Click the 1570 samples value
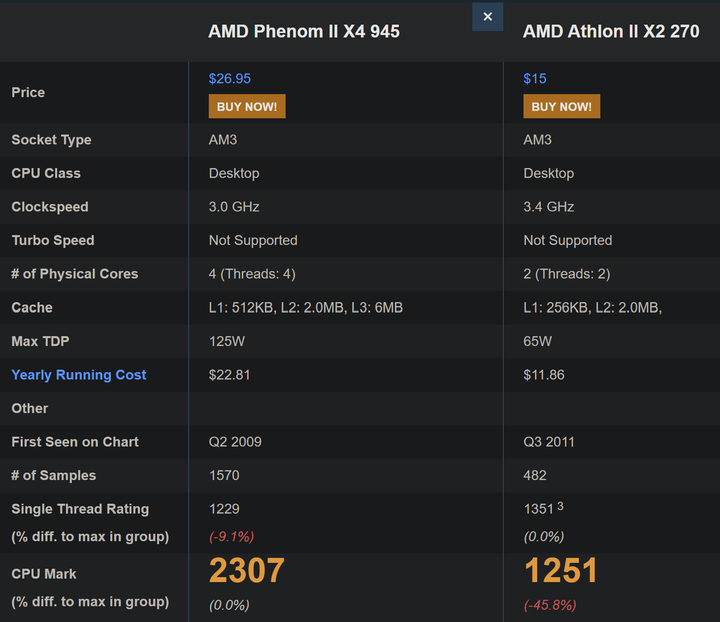 coord(224,476)
